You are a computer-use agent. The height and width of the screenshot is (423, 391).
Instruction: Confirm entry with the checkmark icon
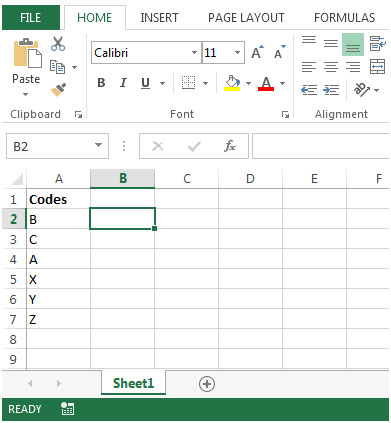194,146
